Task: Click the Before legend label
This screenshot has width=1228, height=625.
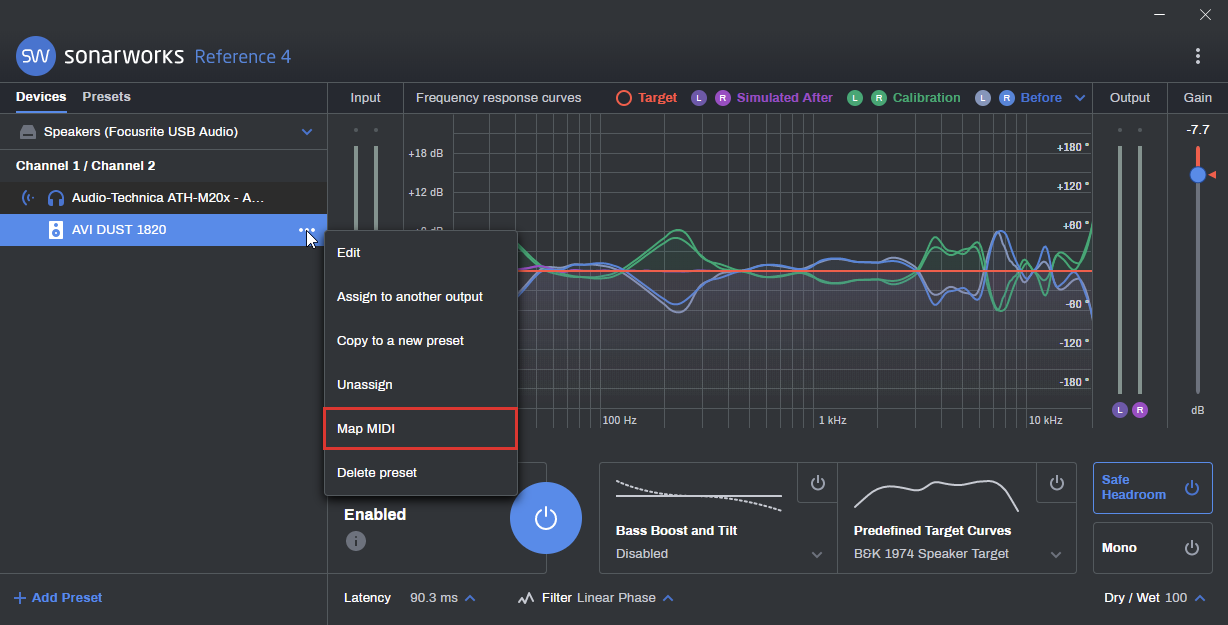Action: pyautogui.click(x=1041, y=98)
